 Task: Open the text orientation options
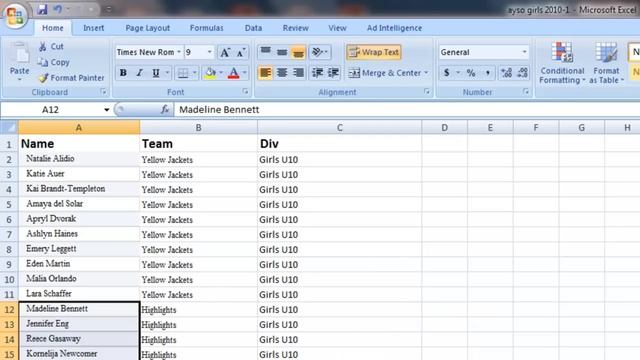[320, 52]
